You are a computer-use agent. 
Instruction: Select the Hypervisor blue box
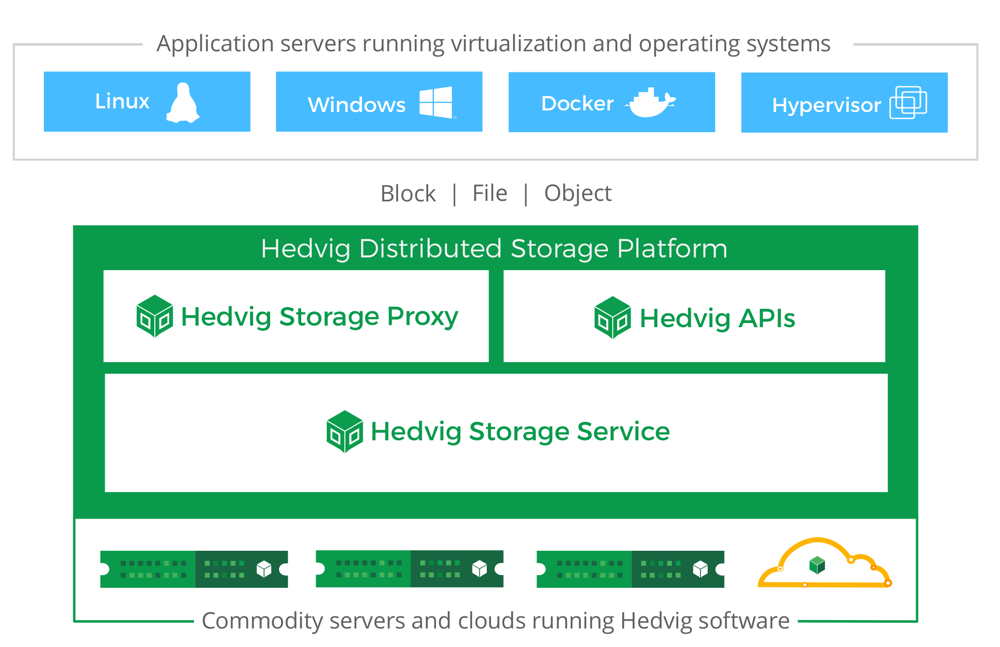click(844, 103)
